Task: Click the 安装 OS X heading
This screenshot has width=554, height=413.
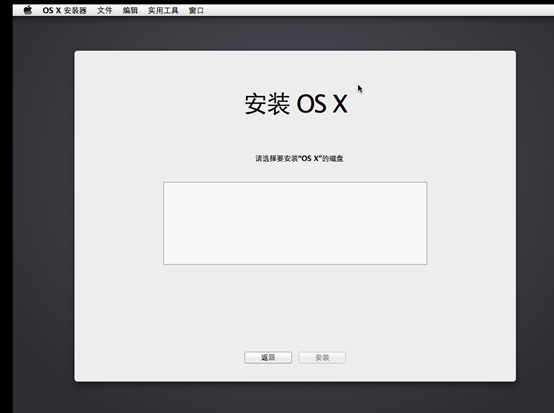Action: coord(296,104)
